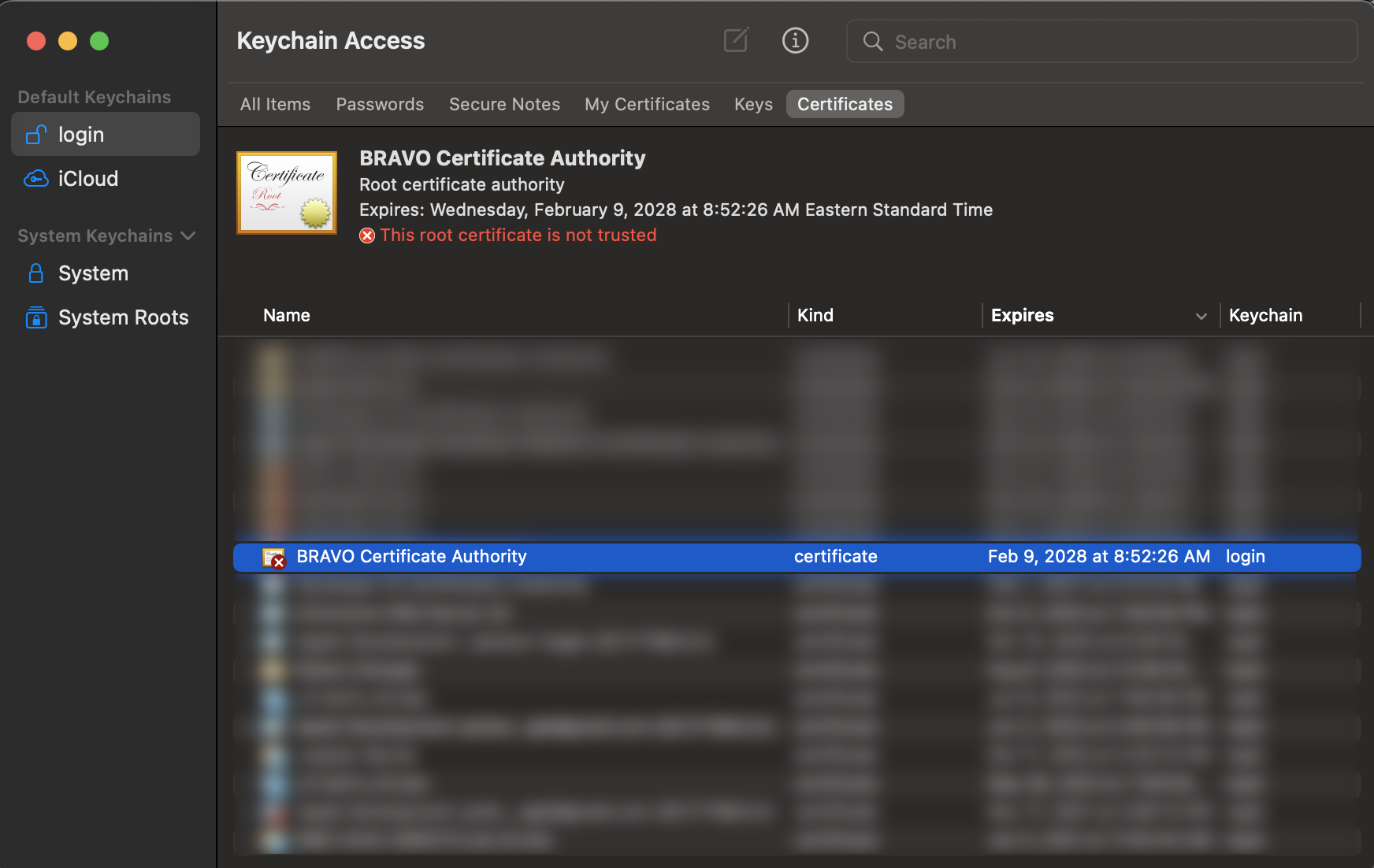Select the login keychain lock icon

point(35,134)
